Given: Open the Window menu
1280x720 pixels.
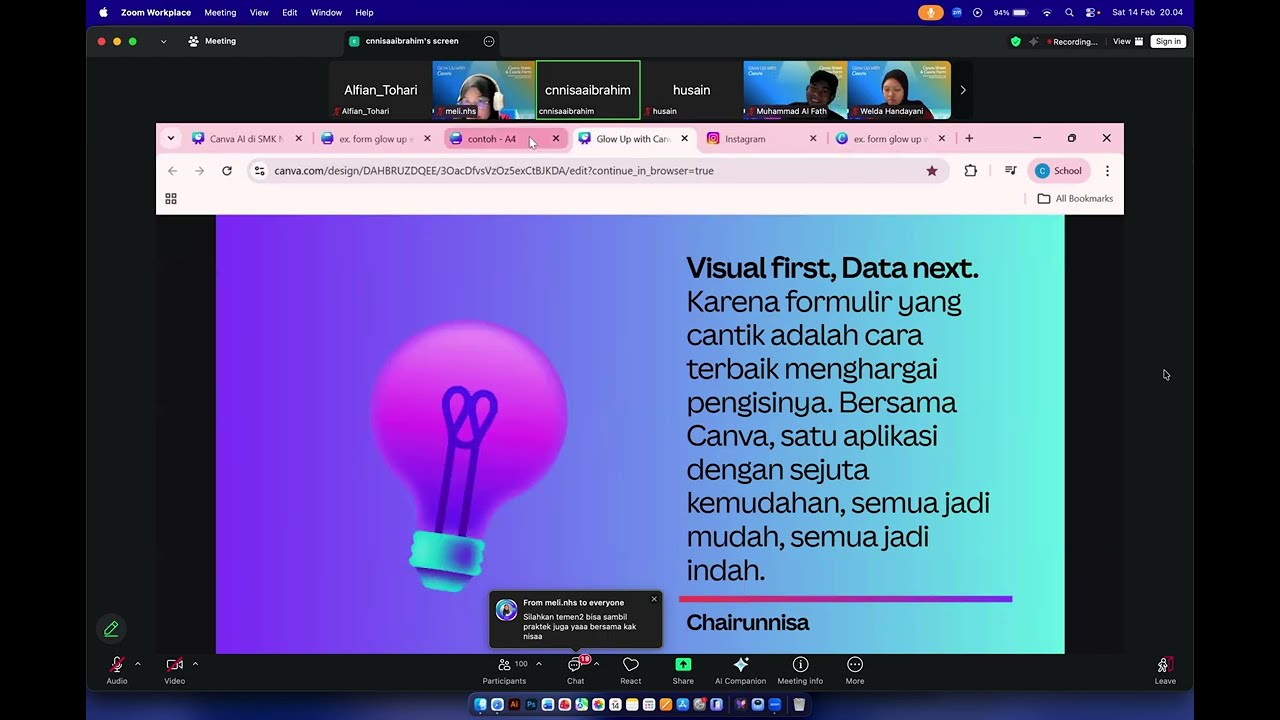Looking at the screenshot, I should (x=326, y=12).
